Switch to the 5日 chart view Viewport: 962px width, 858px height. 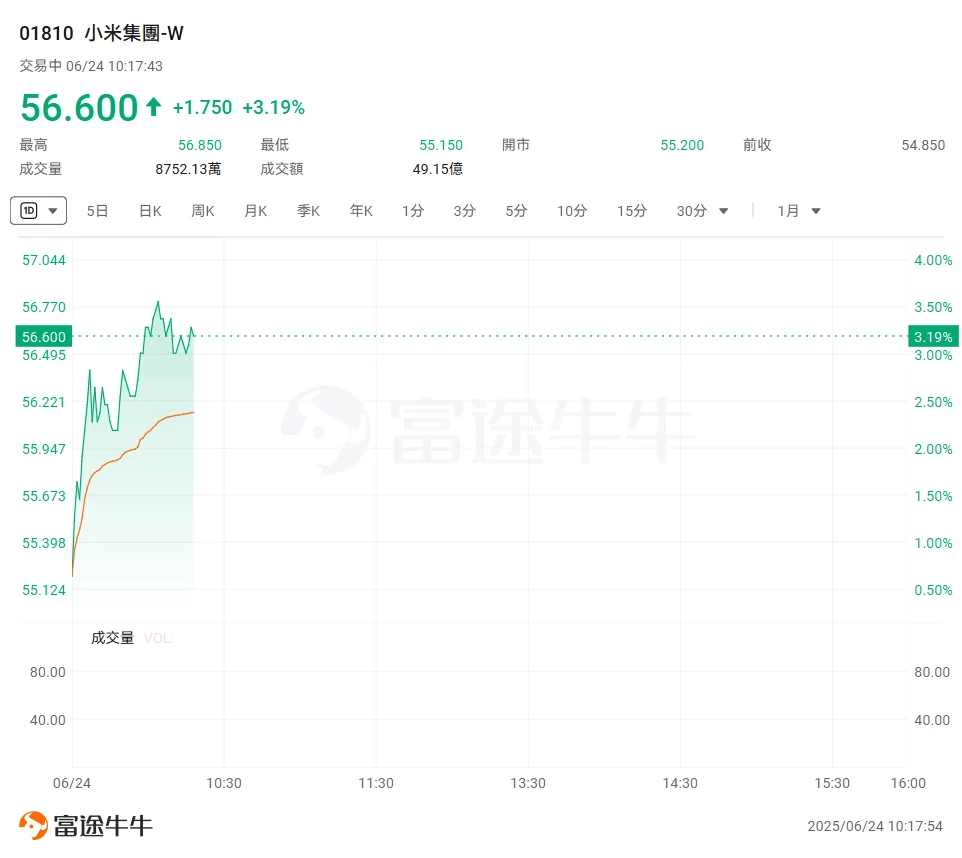(97, 211)
